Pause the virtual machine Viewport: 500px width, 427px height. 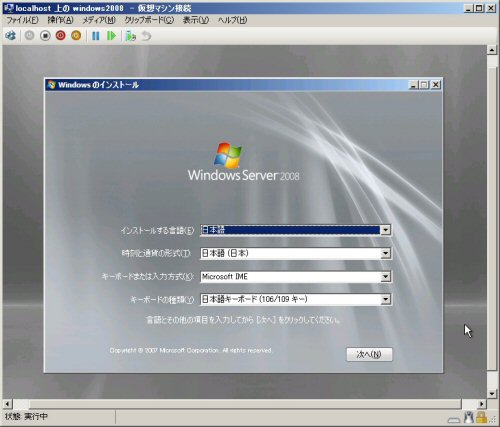(96, 36)
